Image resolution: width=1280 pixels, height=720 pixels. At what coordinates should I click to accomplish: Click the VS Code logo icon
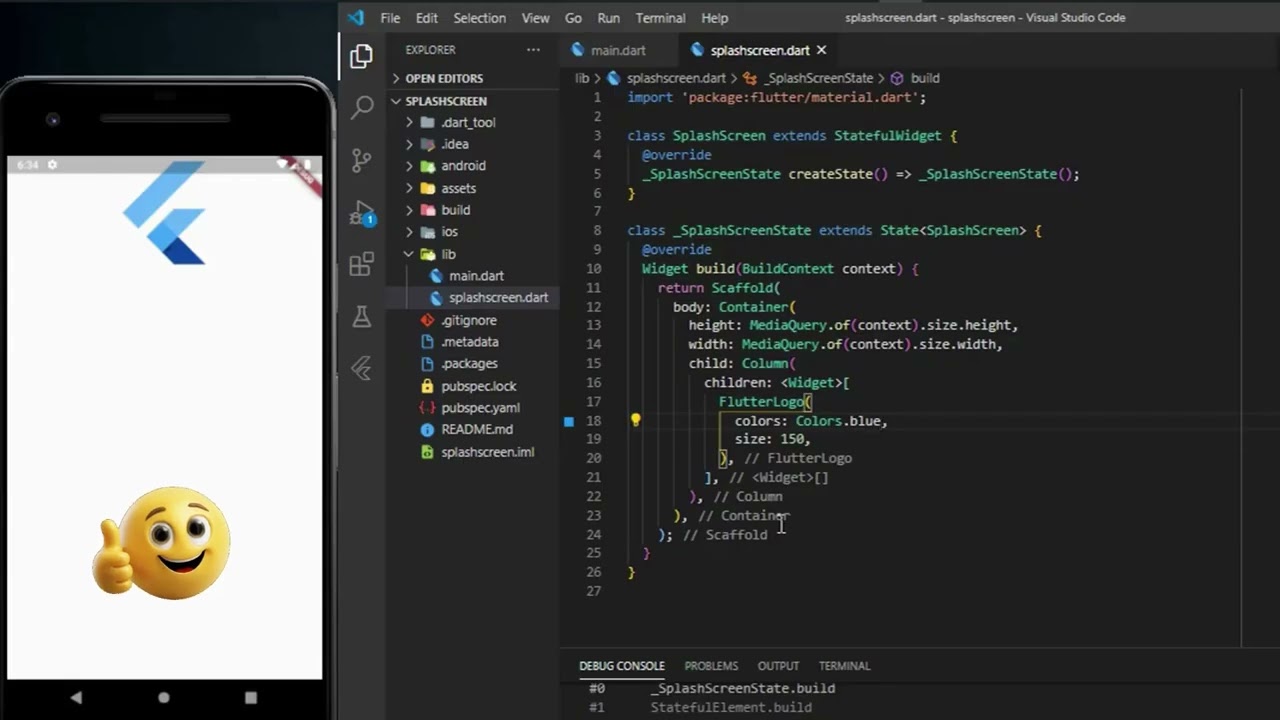coord(356,18)
